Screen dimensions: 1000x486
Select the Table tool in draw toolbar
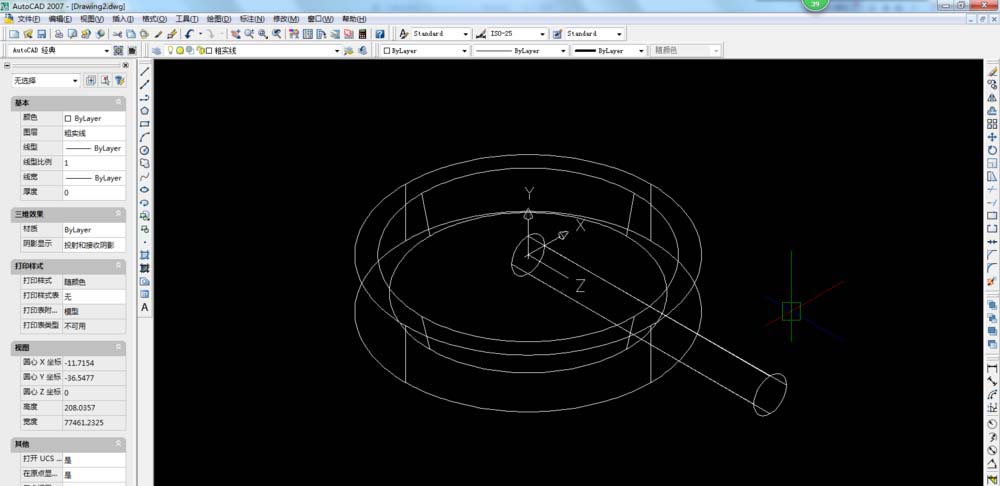(145, 294)
